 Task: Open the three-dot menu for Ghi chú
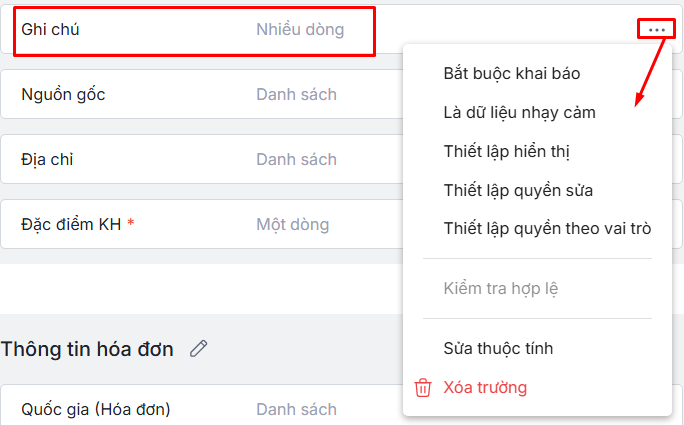[x=656, y=30]
